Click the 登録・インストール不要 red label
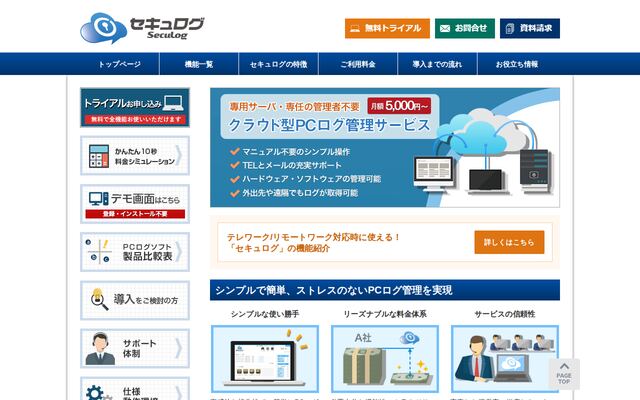The width and height of the screenshot is (640, 400). click(135, 214)
